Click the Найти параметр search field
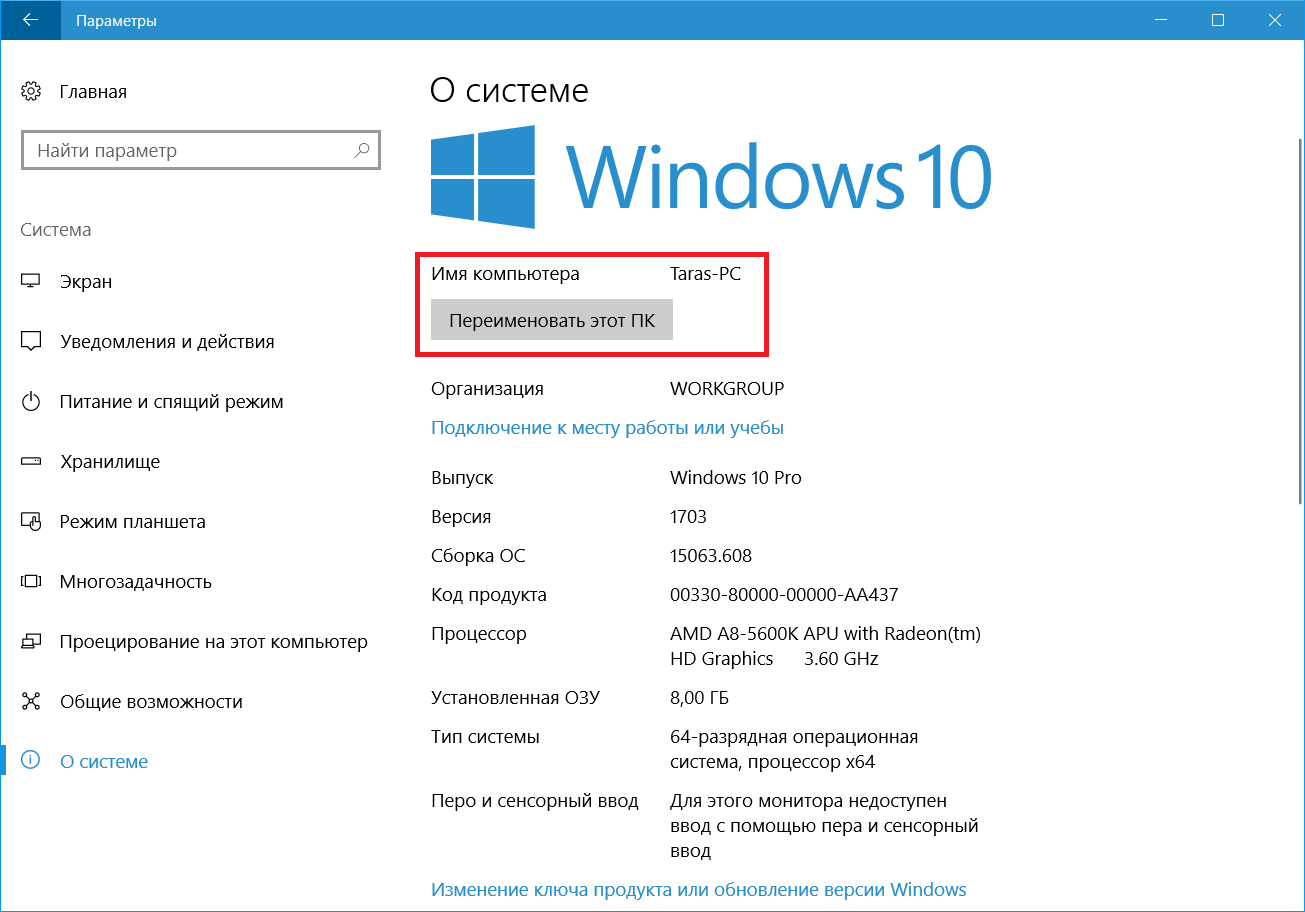This screenshot has height=912, width=1305. point(200,151)
